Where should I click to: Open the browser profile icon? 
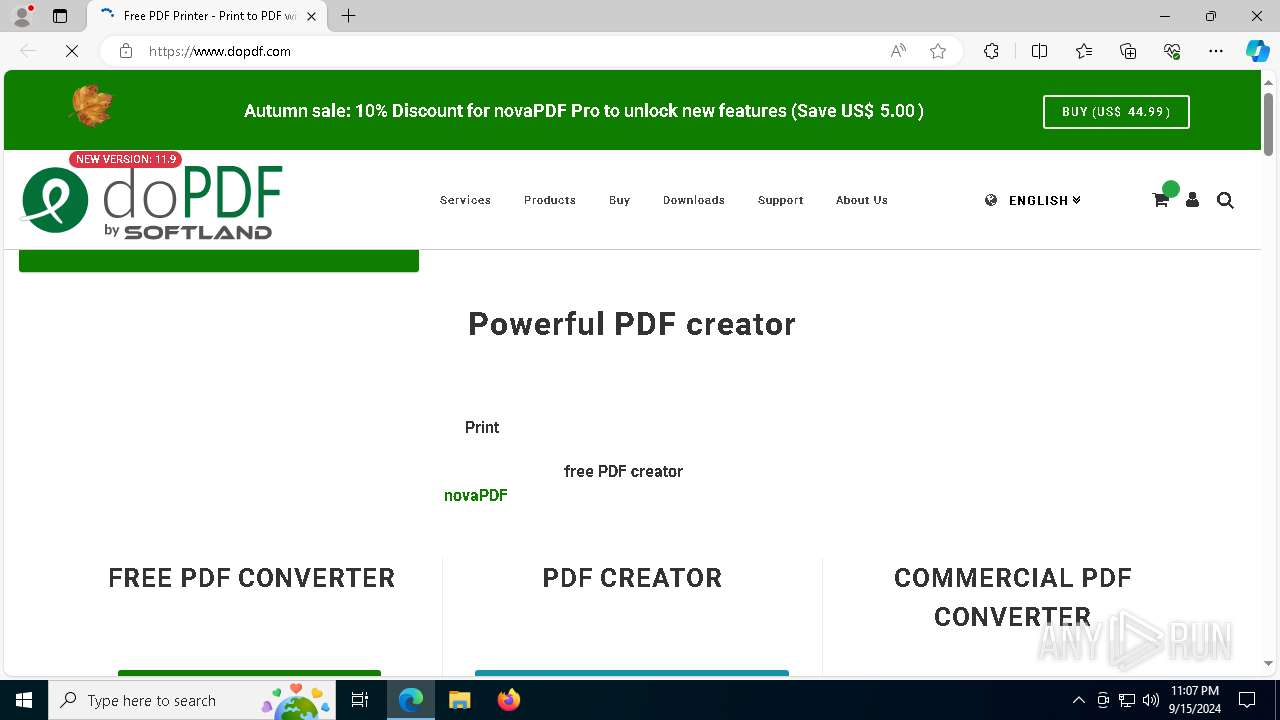(x=22, y=16)
